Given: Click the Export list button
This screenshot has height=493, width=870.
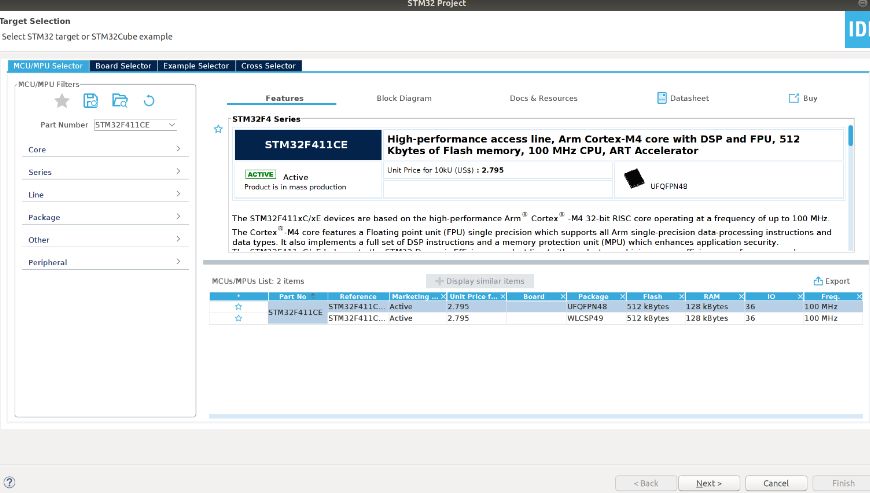Looking at the screenshot, I should pyautogui.click(x=831, y=281).
